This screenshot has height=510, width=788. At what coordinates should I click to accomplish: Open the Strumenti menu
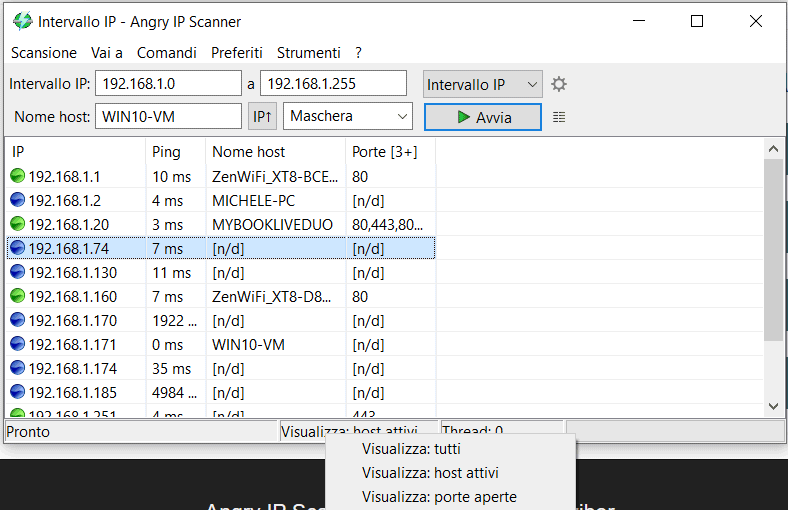pos(309,53)
